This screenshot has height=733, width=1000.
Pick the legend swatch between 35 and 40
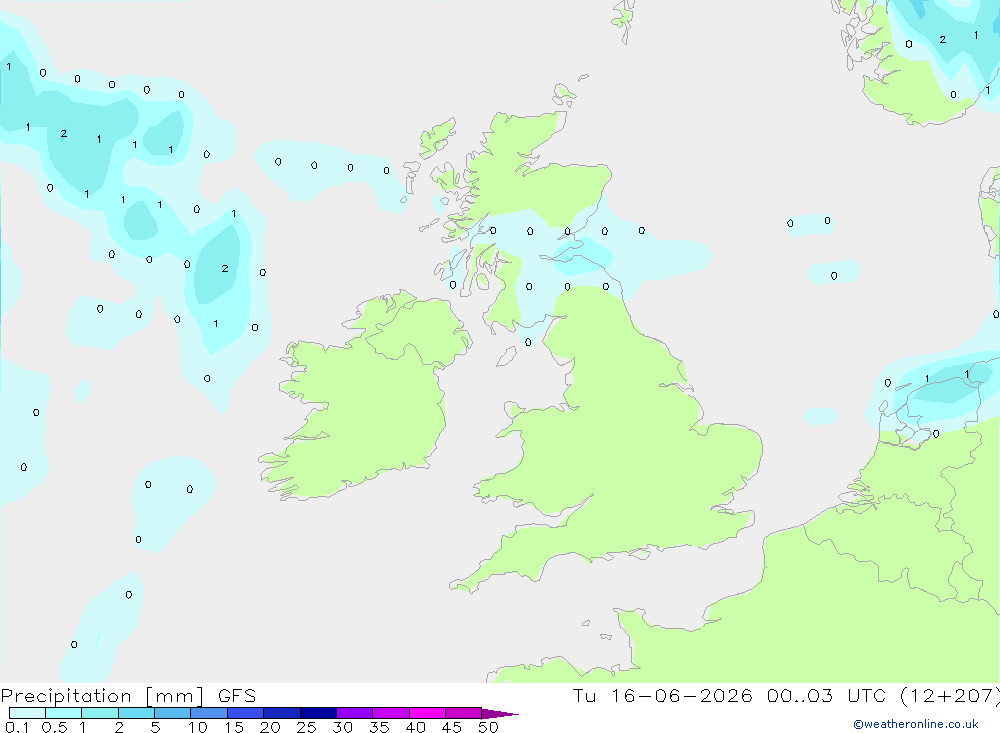tap(390, 713)
